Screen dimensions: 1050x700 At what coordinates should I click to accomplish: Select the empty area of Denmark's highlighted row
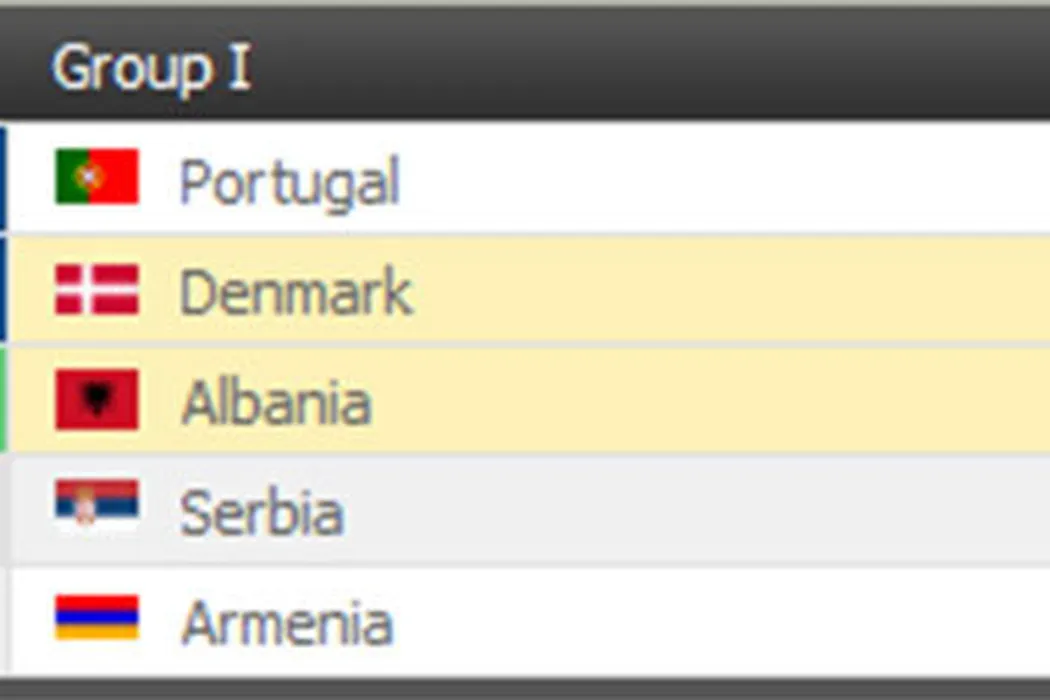point(720,290)
